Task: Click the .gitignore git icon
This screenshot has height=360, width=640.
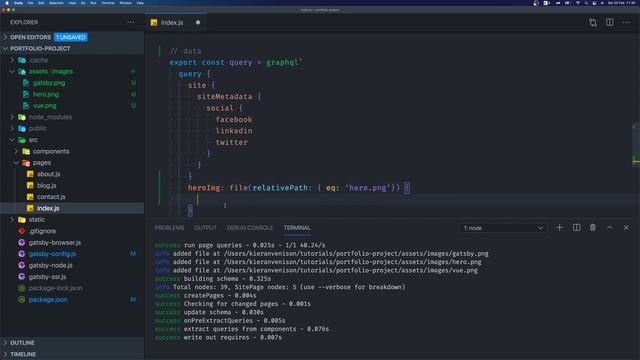Action: click(x=22, y=231)
